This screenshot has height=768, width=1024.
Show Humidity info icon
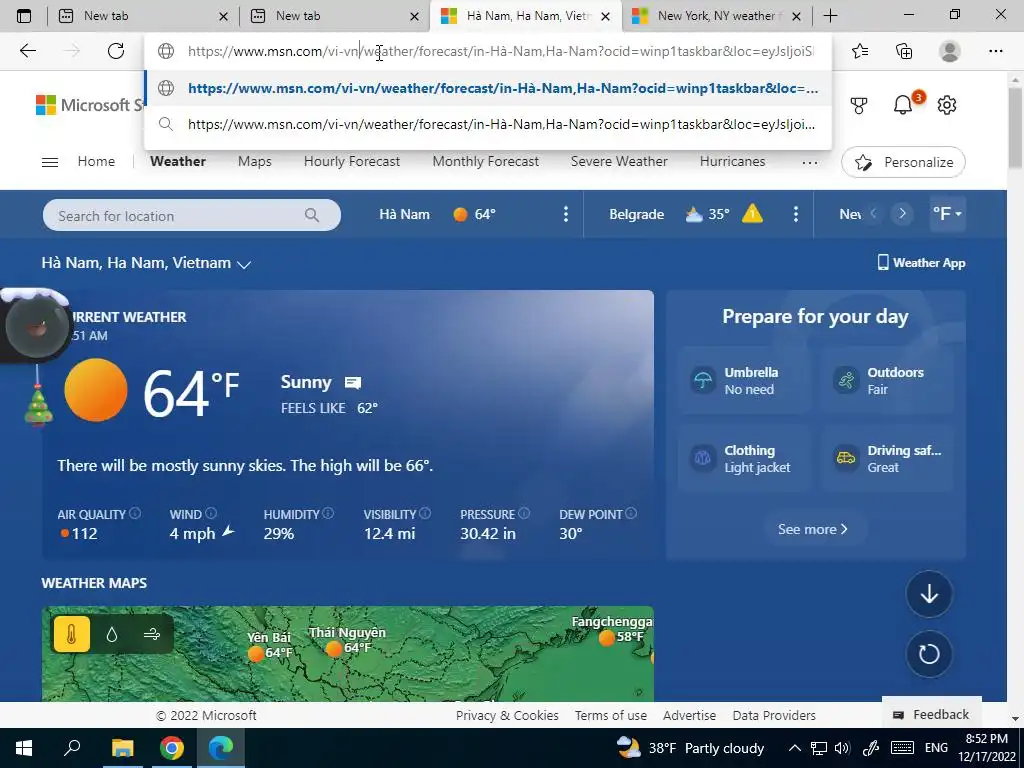pos(328,513)
